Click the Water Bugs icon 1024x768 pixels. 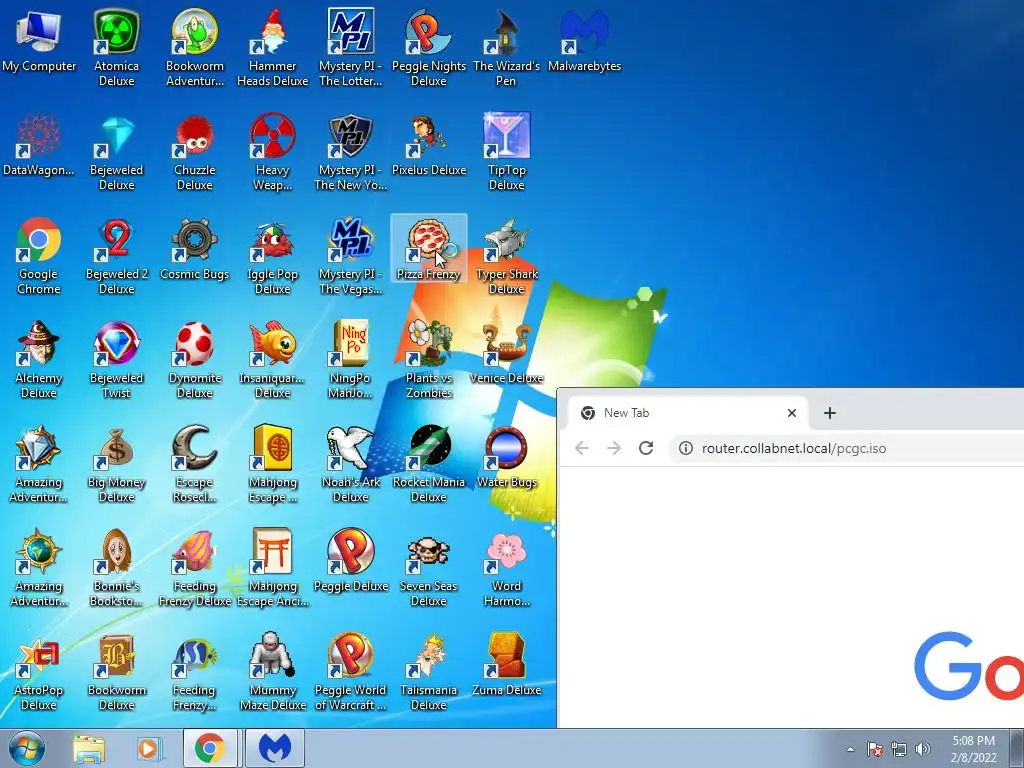tap(506, 457)
